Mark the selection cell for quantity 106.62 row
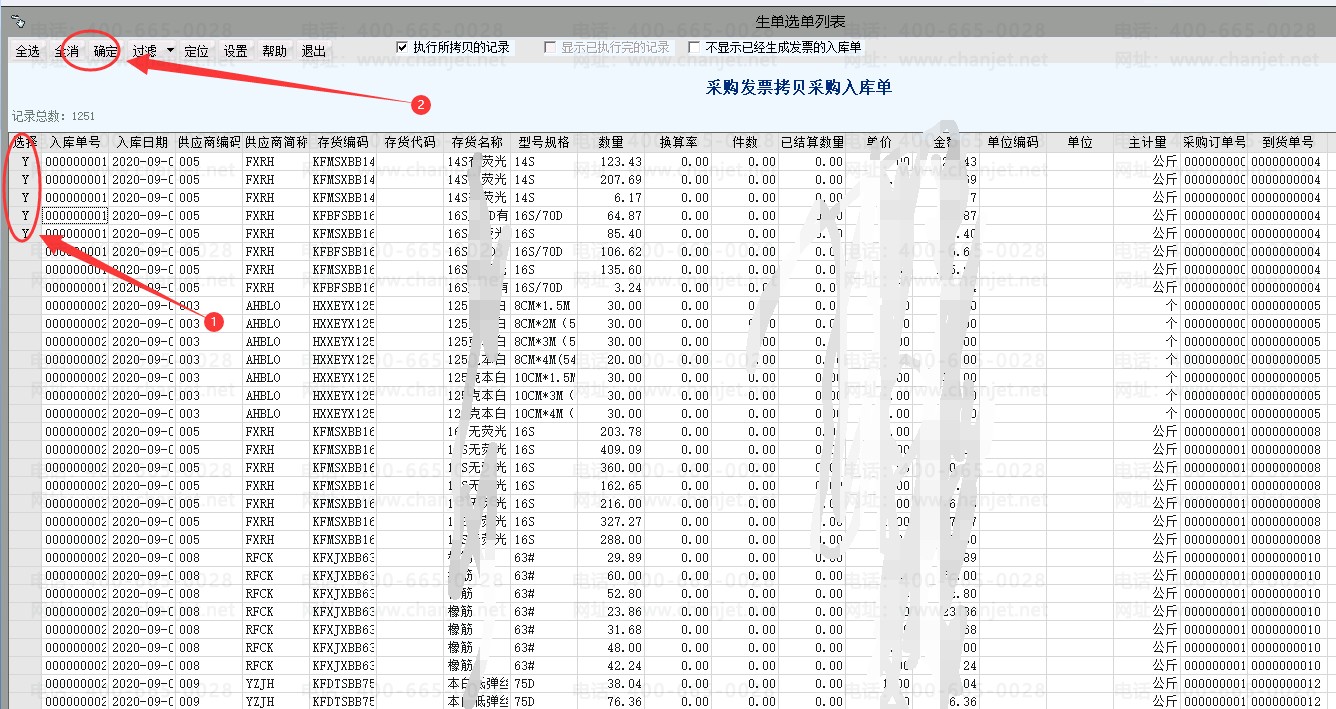1336x709 pixels. click(25, 252)
